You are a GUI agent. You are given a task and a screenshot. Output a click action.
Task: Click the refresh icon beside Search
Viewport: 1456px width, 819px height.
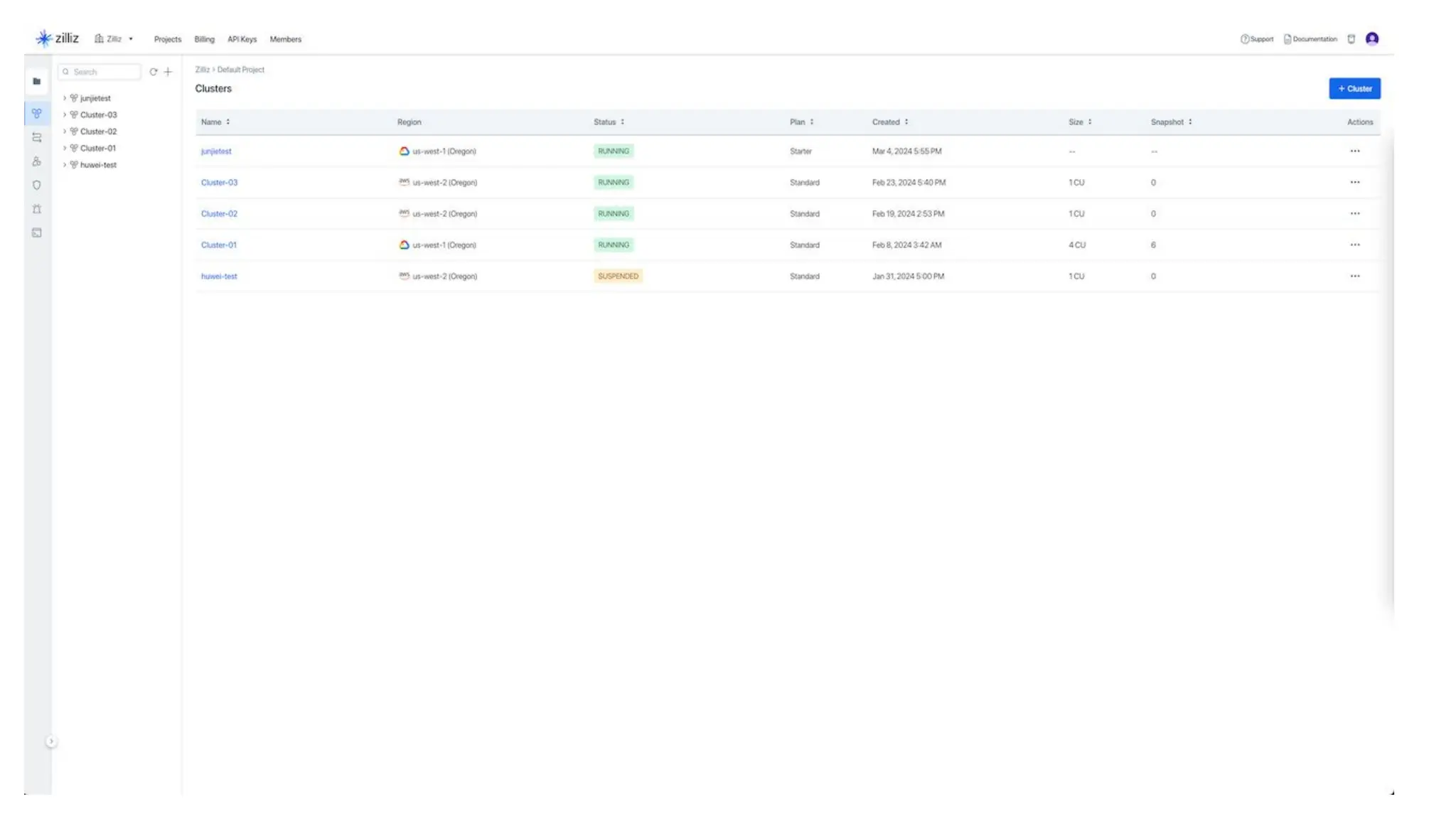click(x=153, y=72)
